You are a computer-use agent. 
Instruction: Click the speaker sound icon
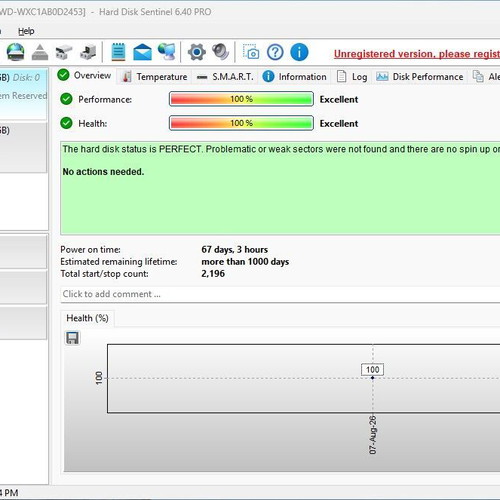221,52
